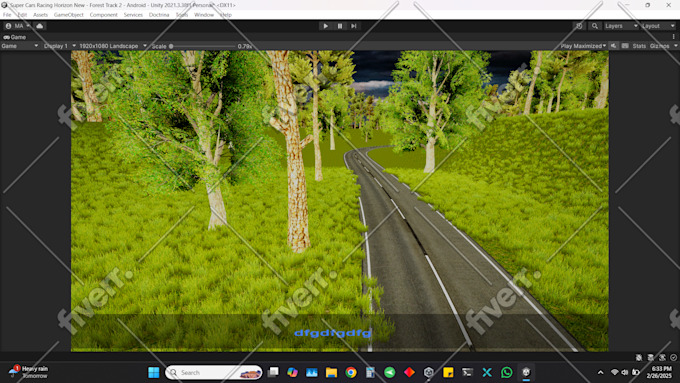Click the second bug icon in the status bar
This screenshot has width=680, height=383.
pyautogui.click(x=651, y=357)
